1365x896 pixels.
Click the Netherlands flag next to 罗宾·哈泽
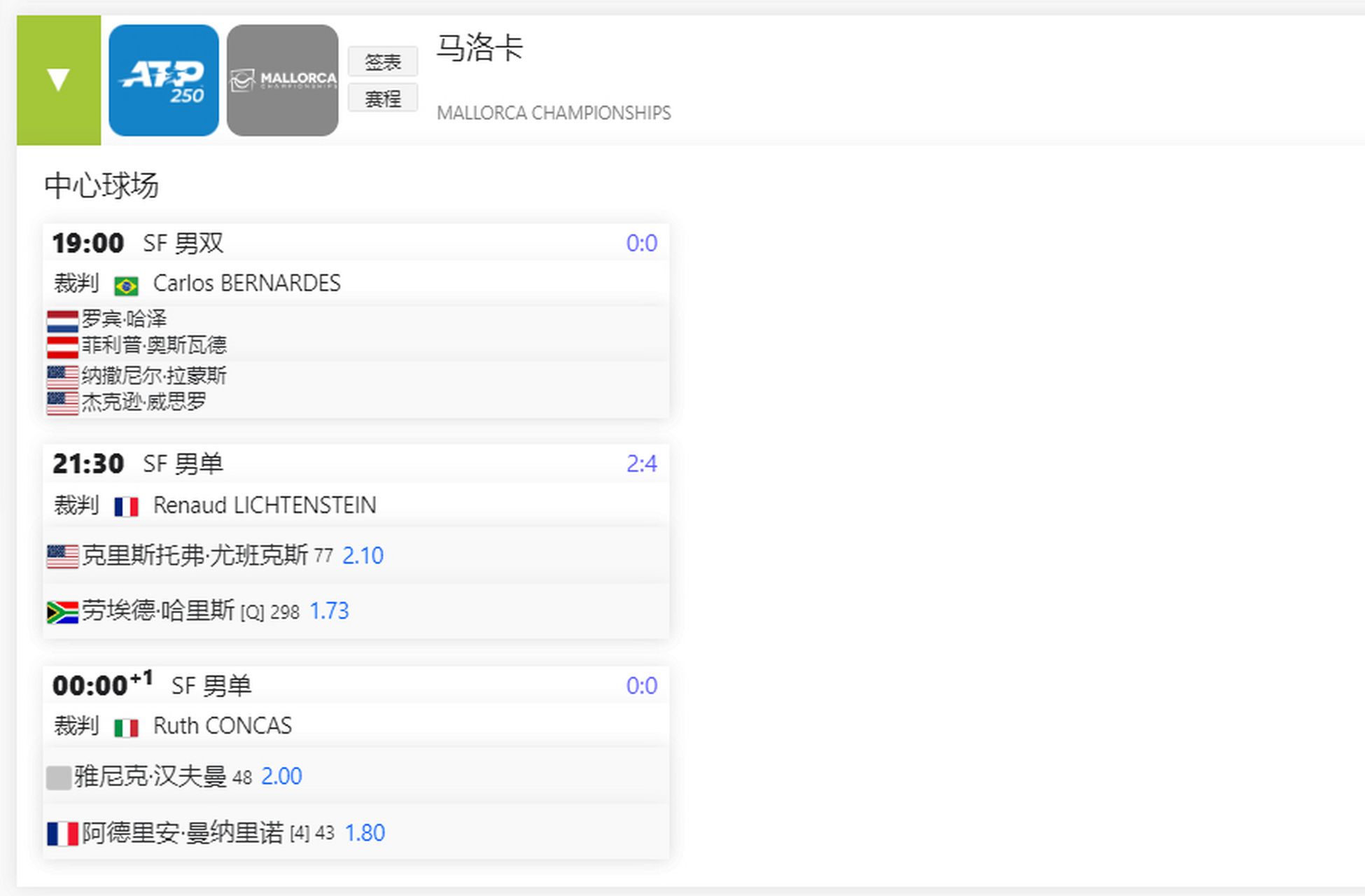62,319
